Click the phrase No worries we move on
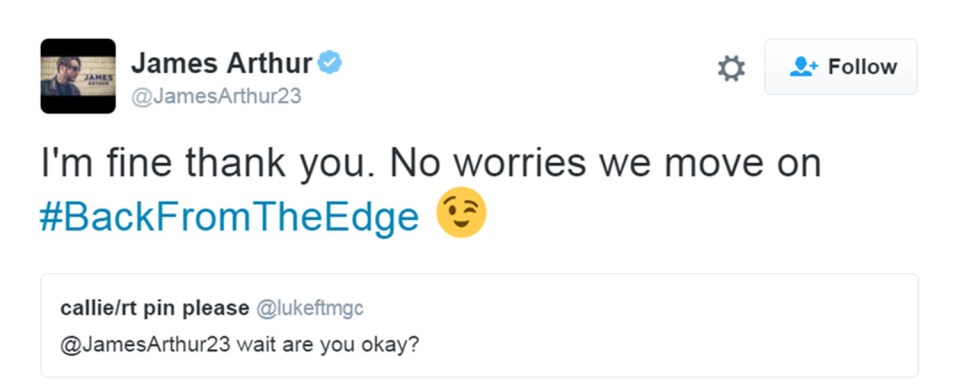 click(606, 163)
